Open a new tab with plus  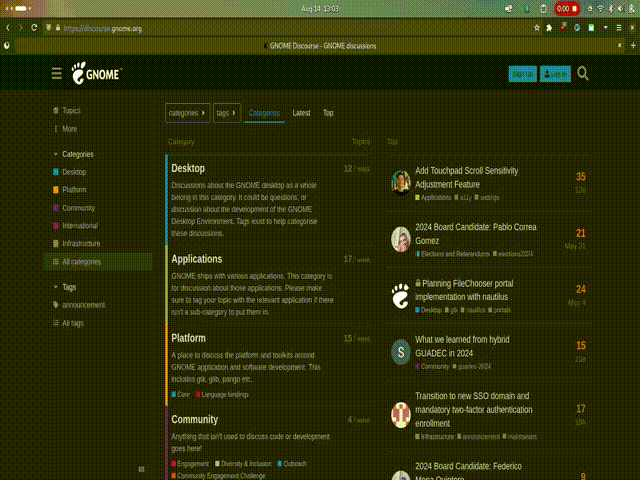click(x=633, y=45)
